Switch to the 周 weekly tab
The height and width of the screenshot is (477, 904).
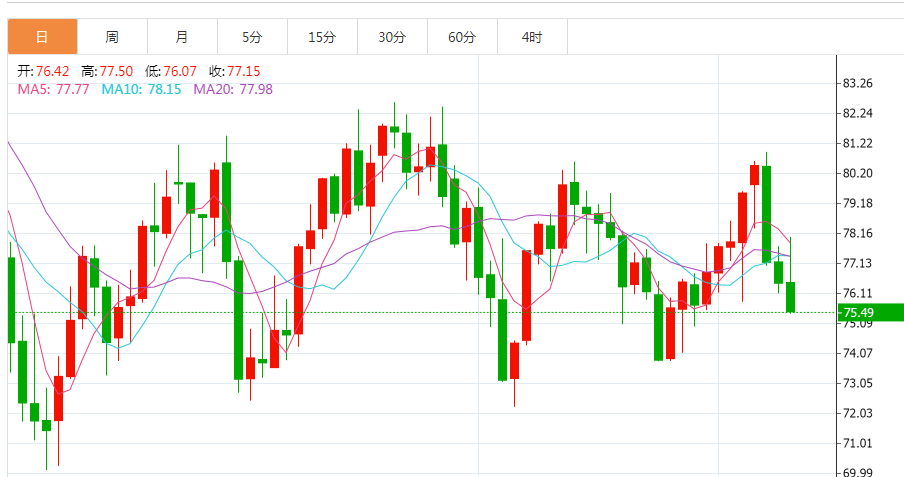point(112,37)
